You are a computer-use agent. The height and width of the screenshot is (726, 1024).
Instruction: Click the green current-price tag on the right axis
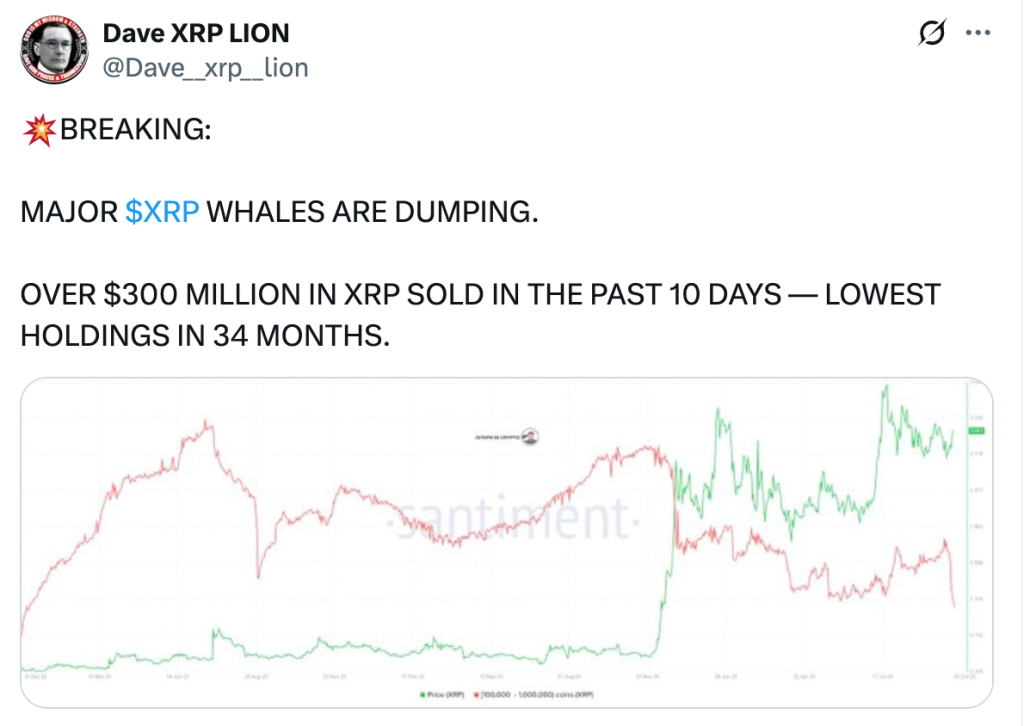point(978,430)
